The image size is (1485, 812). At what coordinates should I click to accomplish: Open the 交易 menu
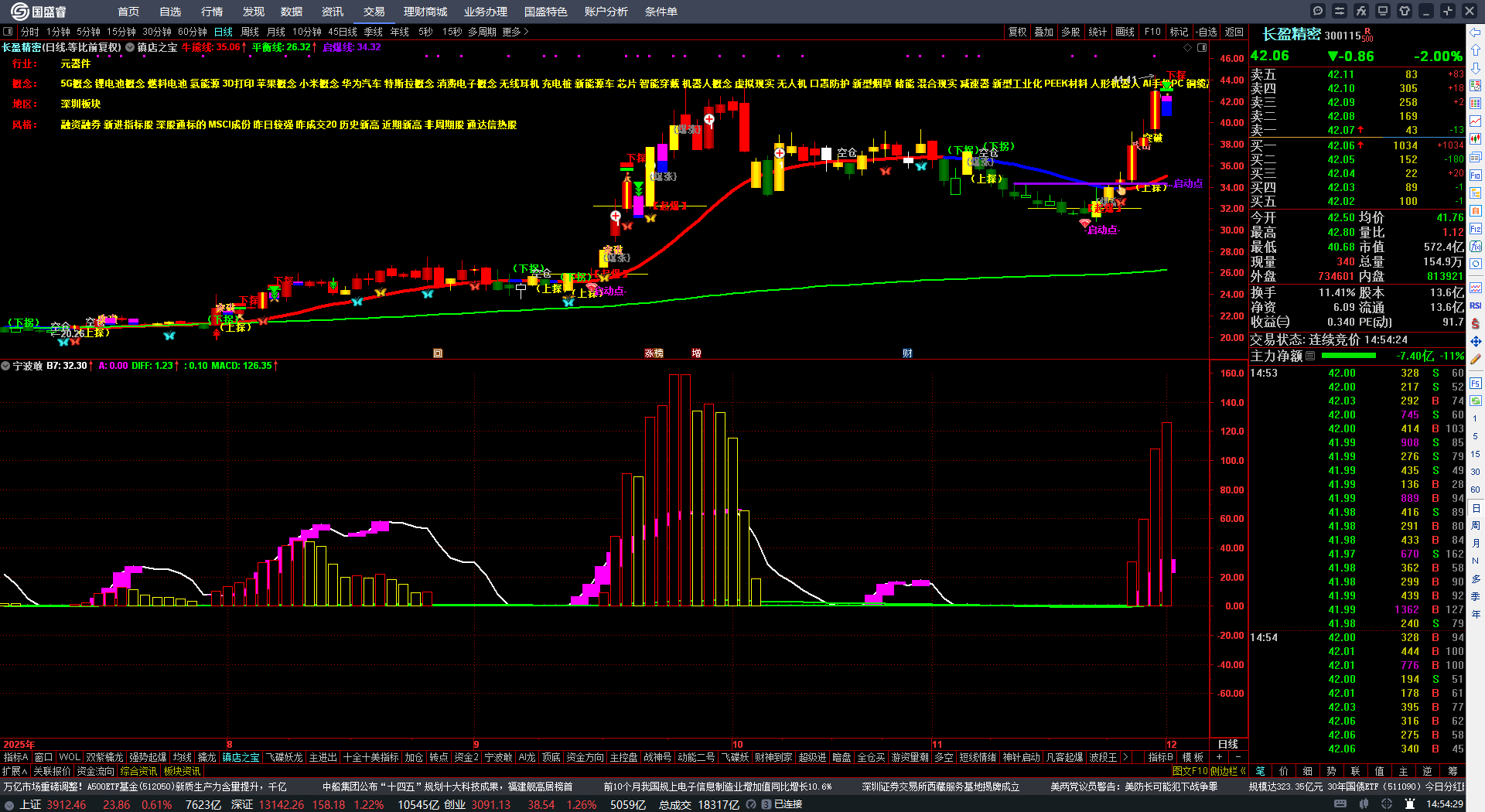(x=374, y=12)
